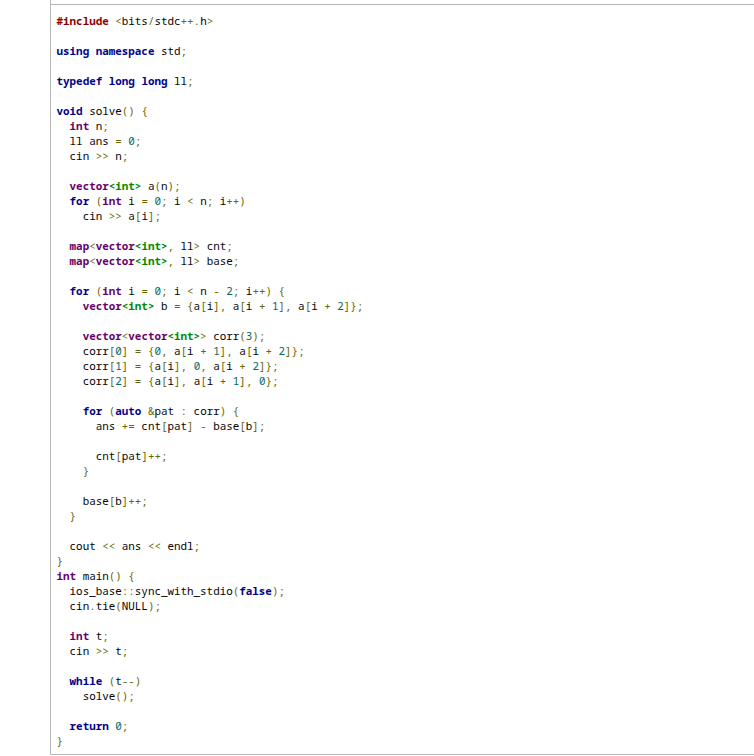This screenshot has height=756, width=754.
Task: Click the 'cnt[pat]++;' line
Action: click(x=131, y=456)
